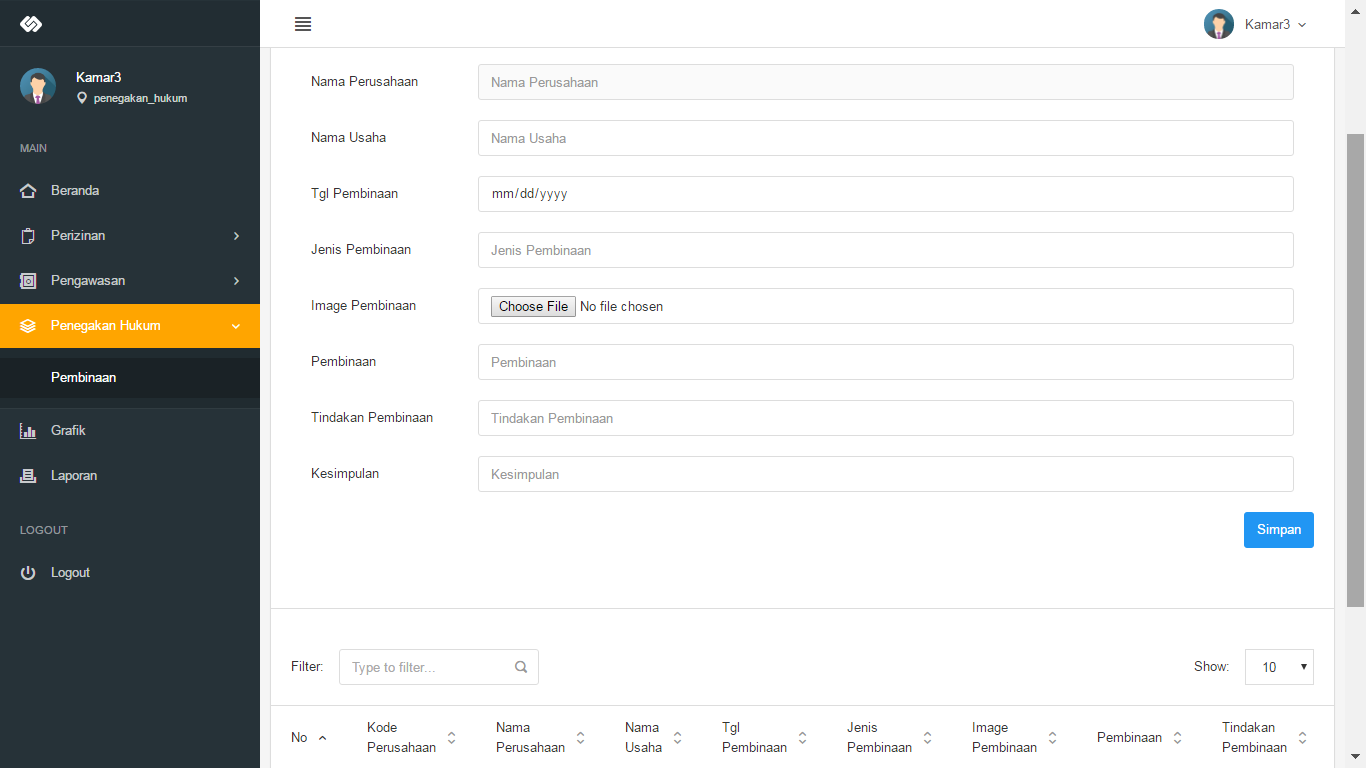Open the Show entries dropdown

1279,667
